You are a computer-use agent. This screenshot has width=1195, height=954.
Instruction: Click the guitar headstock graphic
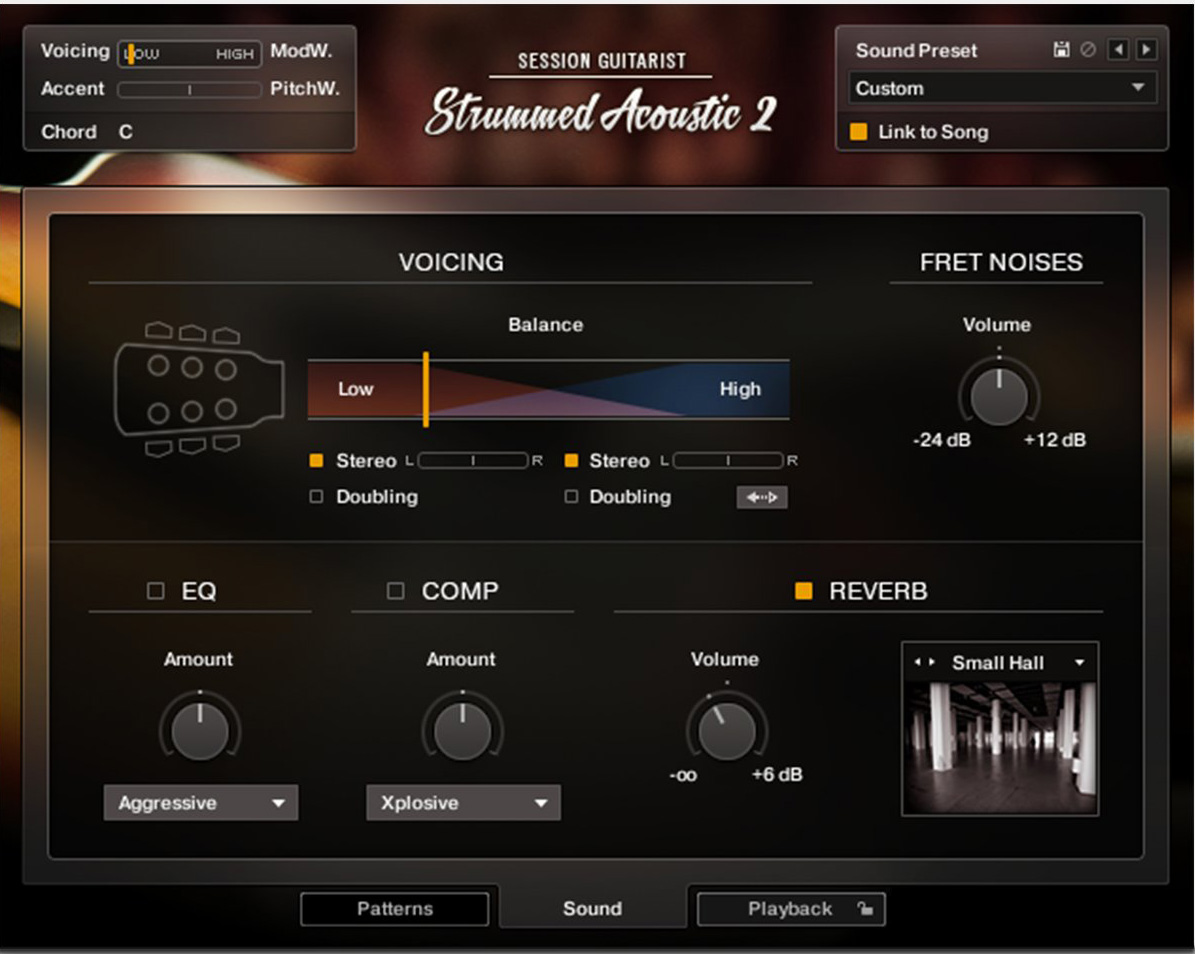point(198,389)
